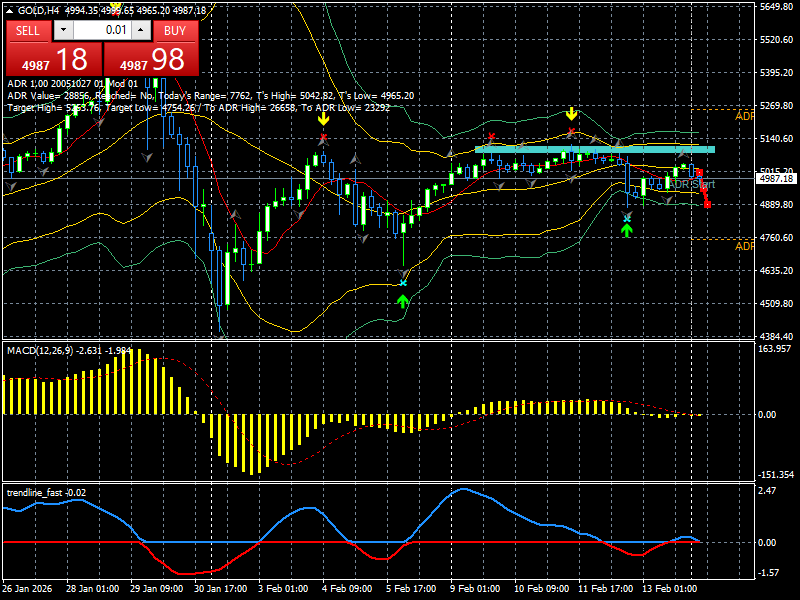Click the green up arrow near 5 Feb 17:00
Image resolution: width=800 pixels, height=600 pixels.
click(403, 302)
